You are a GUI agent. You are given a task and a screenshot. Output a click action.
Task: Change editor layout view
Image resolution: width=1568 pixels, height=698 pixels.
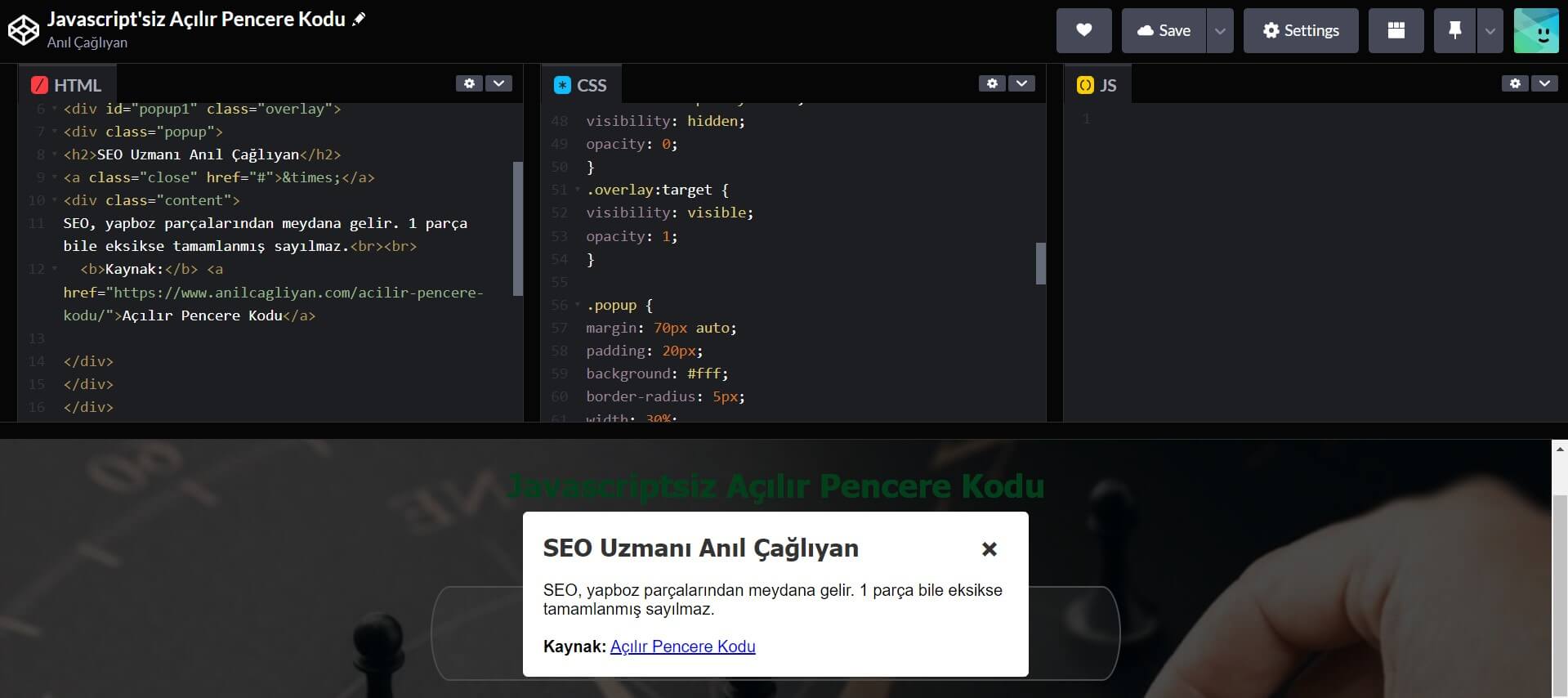tap(1396, 30)
